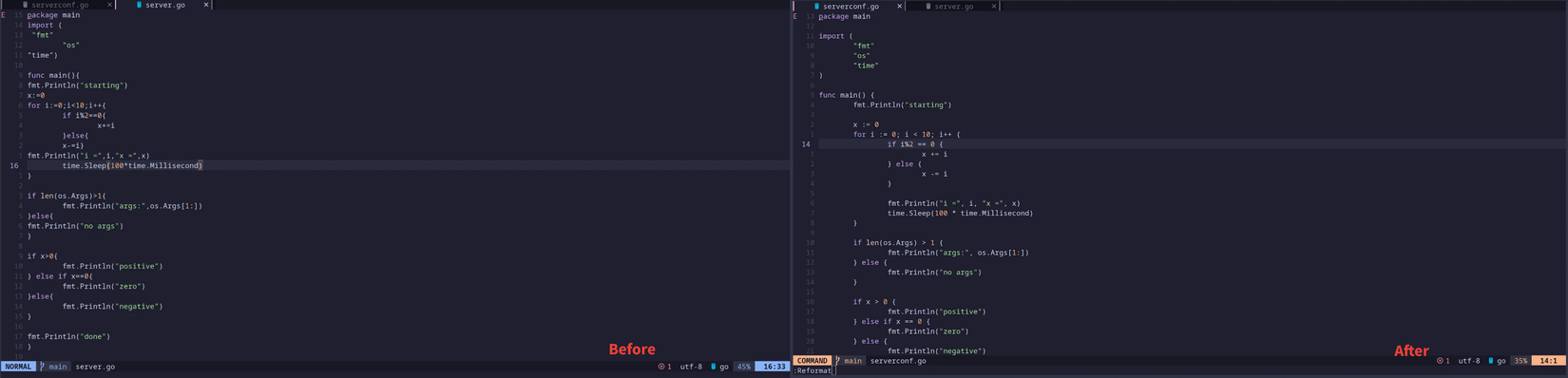Close serverconf.go tab in After editor
This screenshot has height=378, width=1568.
click(900, 6)
